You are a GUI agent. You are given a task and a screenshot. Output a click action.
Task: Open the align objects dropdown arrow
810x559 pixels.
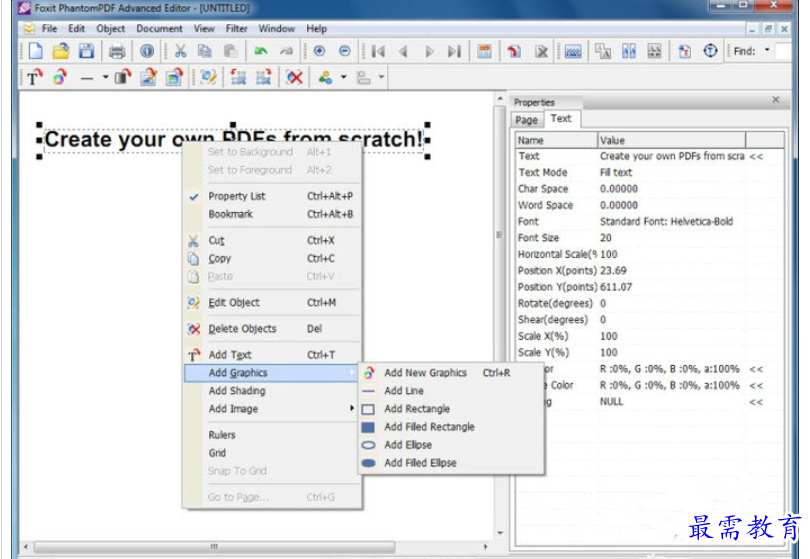pos(381,77)
